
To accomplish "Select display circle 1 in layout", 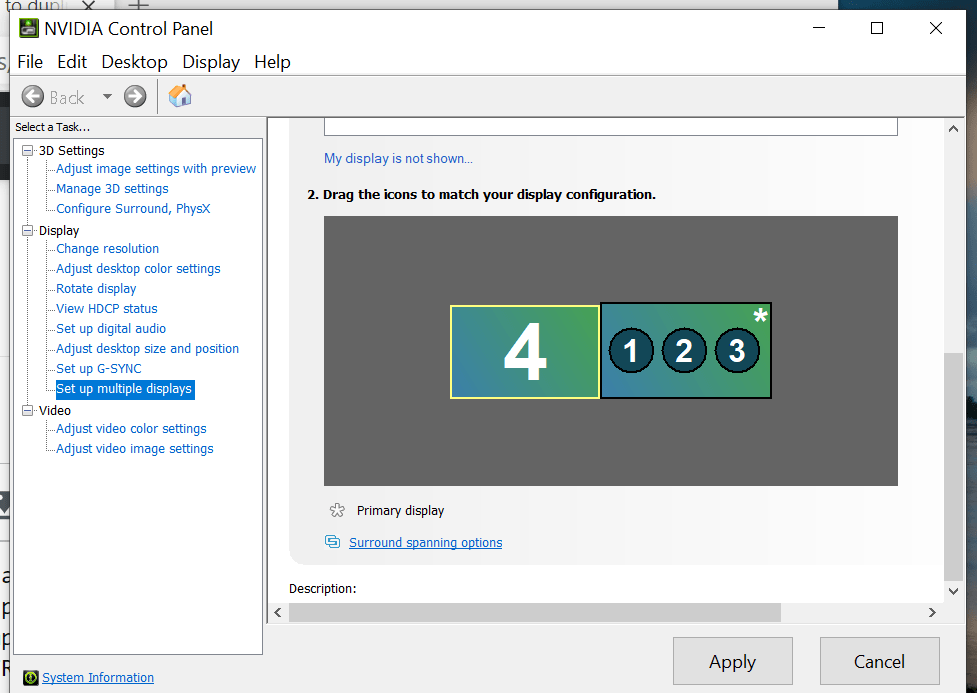I will pos(631,351).
